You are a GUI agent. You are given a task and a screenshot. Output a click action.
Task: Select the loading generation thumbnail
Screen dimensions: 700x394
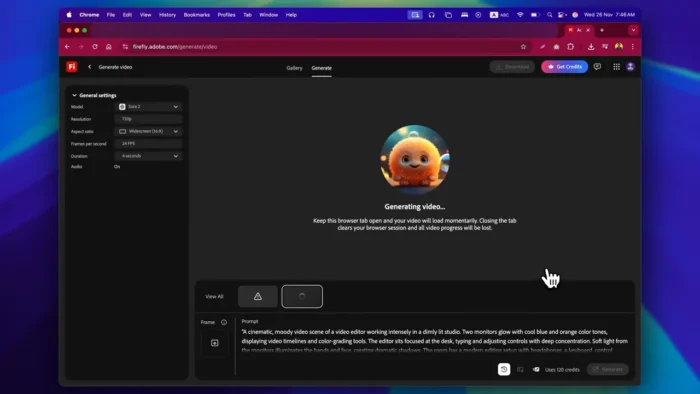[x=302, y=297]
